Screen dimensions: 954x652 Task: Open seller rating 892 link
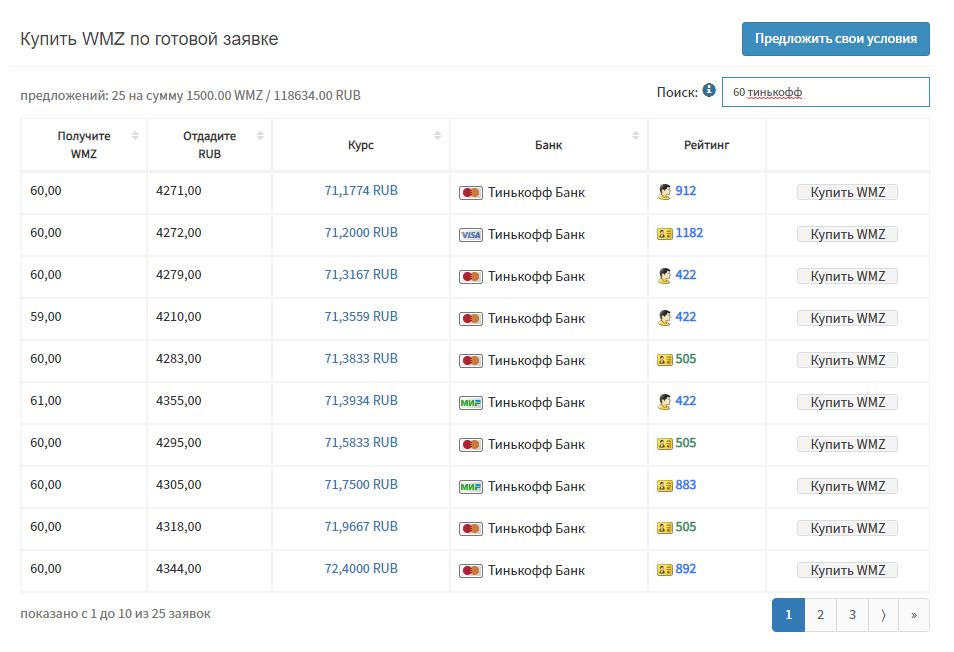[686, 569]
